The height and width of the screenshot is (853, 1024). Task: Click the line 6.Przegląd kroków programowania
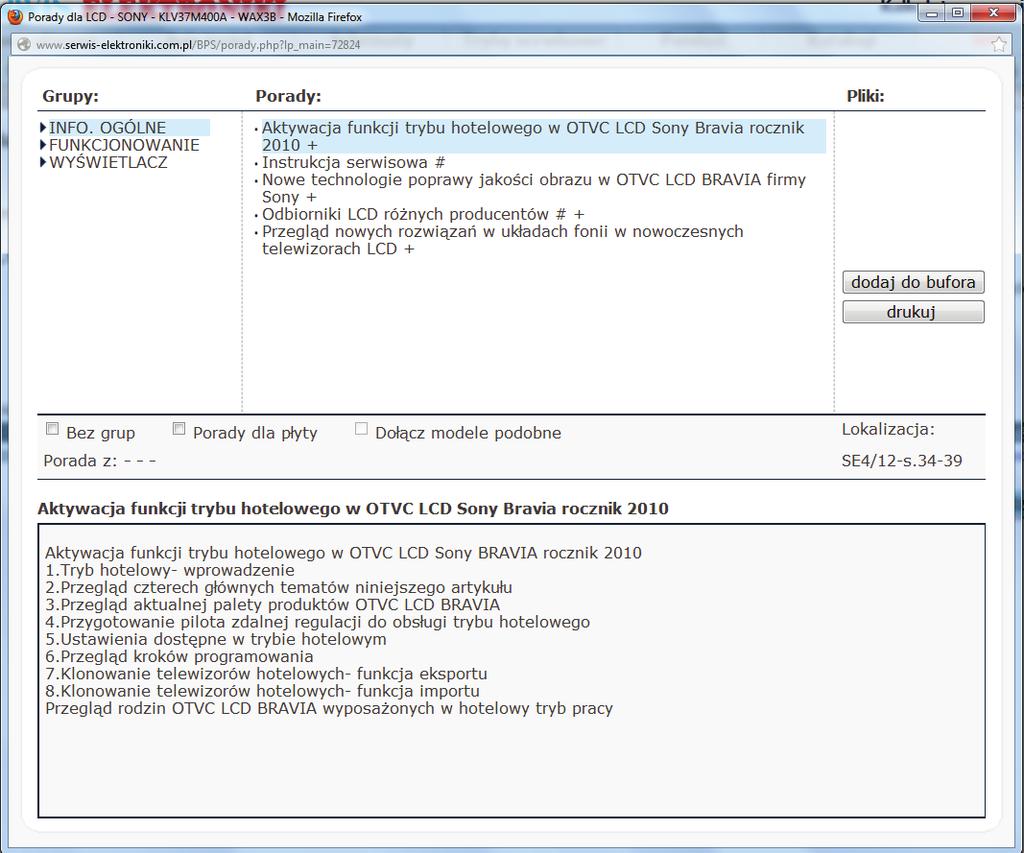point(179,656)
